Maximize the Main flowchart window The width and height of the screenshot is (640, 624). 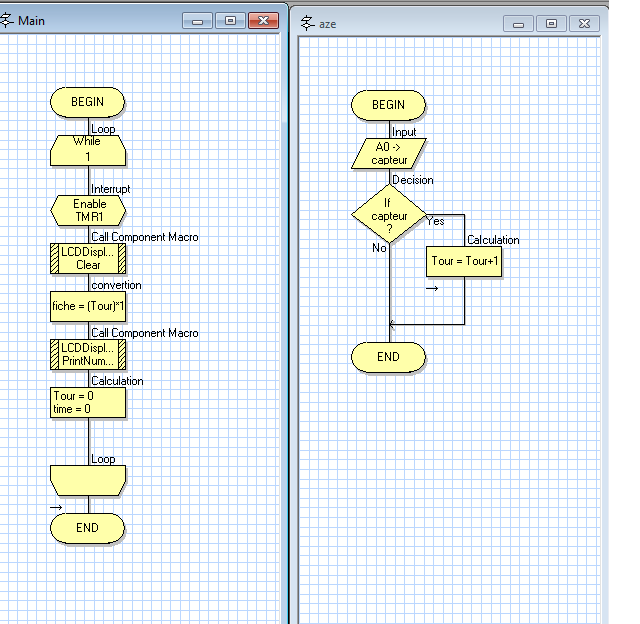tap(230, 21)
